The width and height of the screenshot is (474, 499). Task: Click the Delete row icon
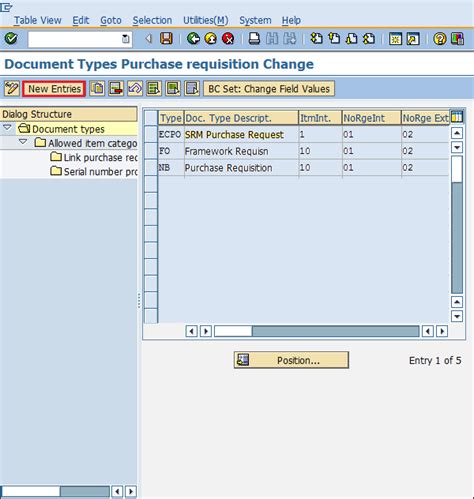(x=116, y=89)
